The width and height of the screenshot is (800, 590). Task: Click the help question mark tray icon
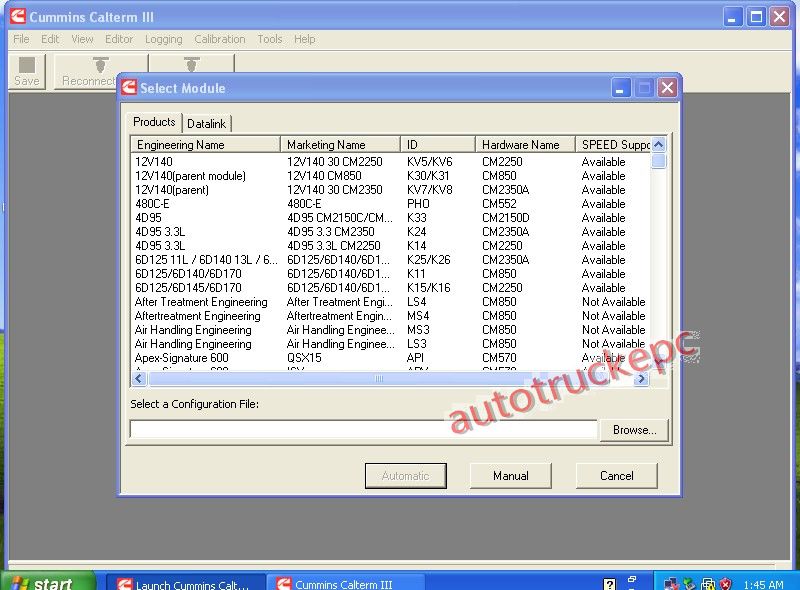tap(609, 583)
